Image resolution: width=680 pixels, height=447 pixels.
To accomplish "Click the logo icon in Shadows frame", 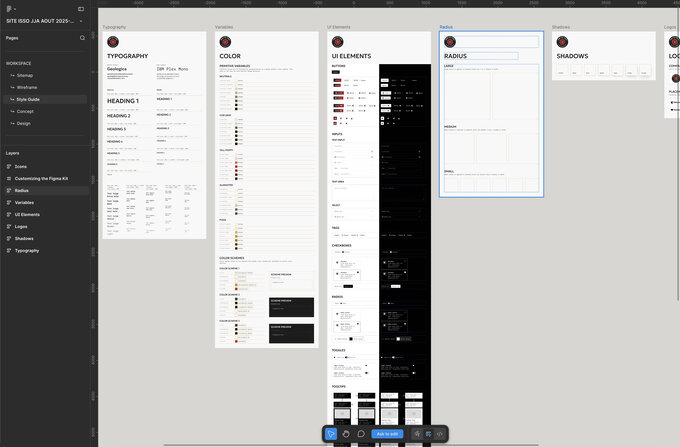I will (x=562, y=42).
